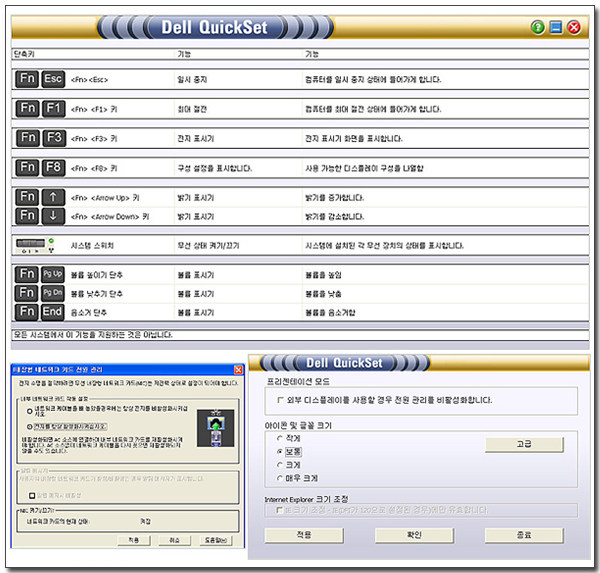Click 적용 in the network card power window

[x=134, y=540]
